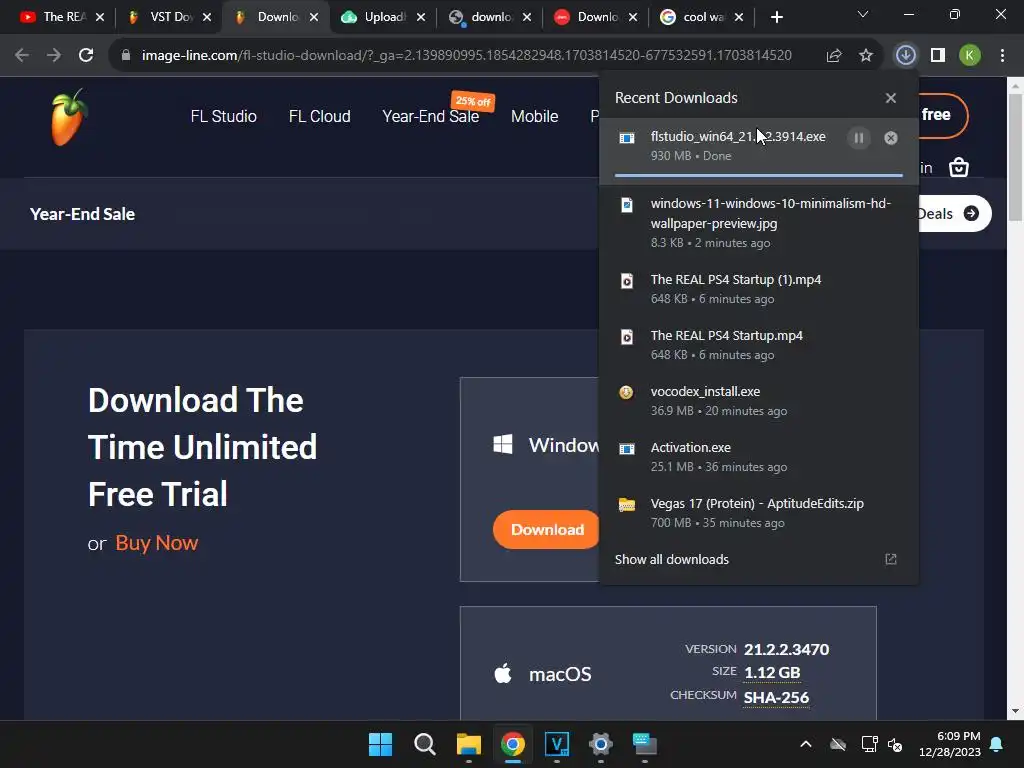Open Vegas 17 zip file icon

point(627,505)
